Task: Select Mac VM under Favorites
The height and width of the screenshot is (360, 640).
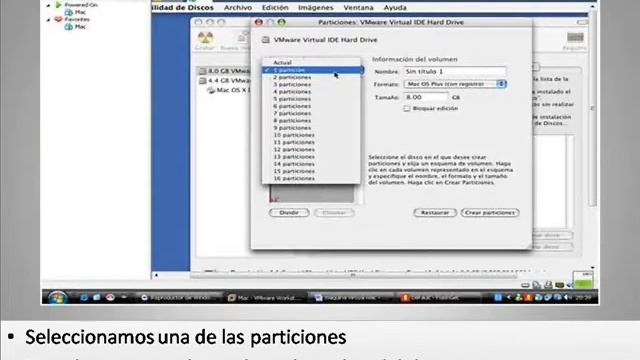Action: pyautogui.click(x=76, y=27)
